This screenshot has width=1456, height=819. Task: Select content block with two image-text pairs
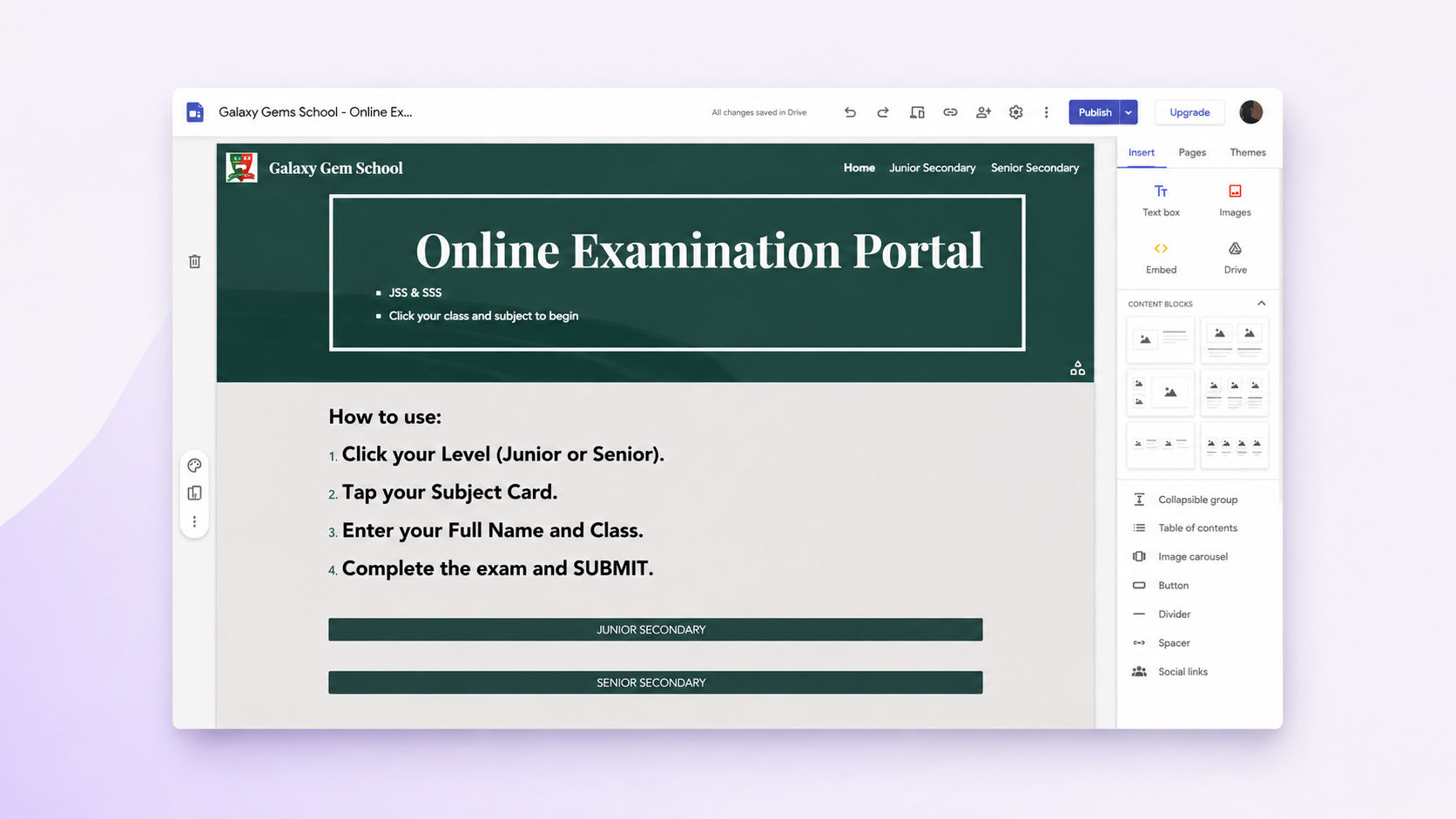pos(1161,445)
